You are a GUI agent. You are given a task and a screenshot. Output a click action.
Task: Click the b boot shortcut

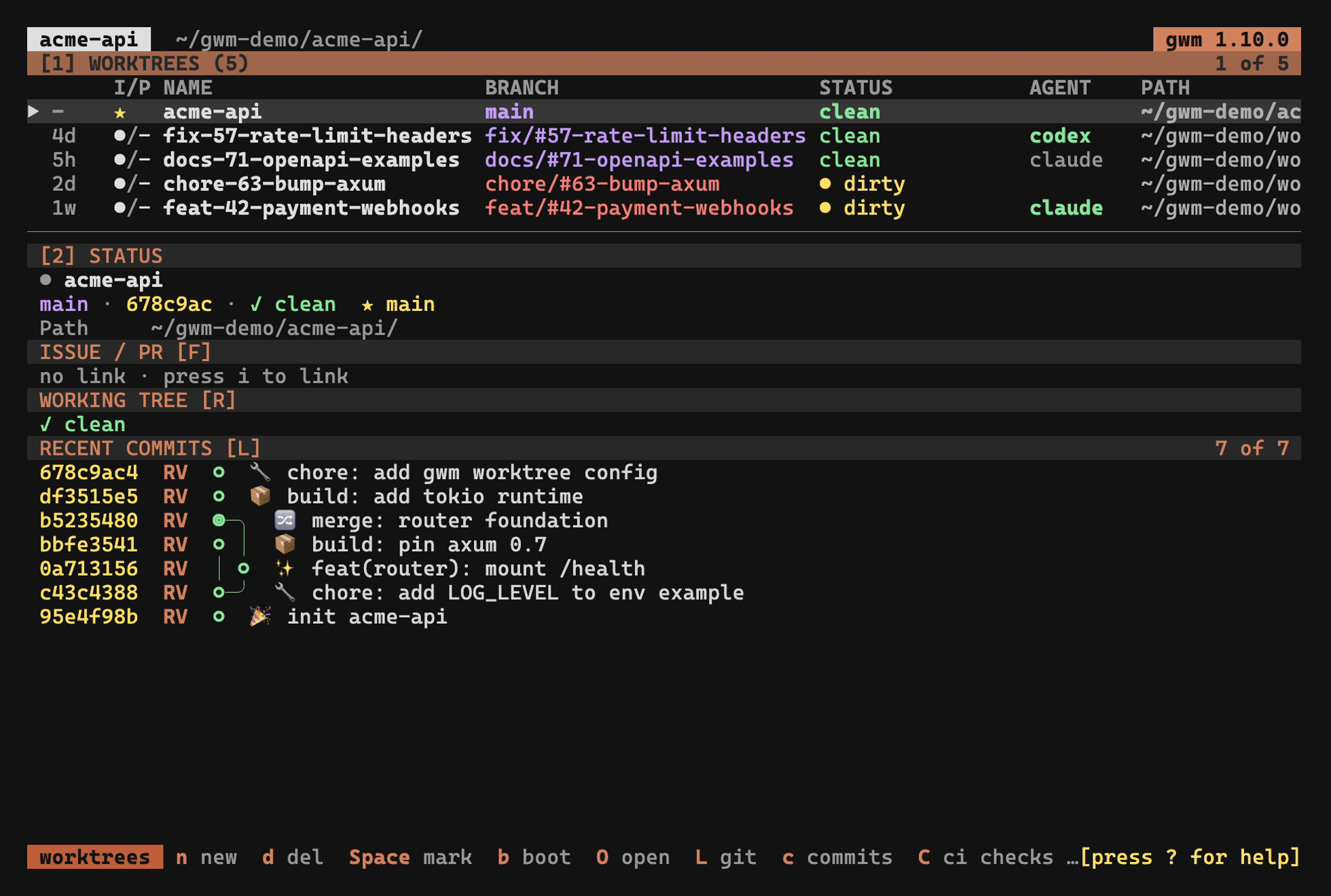coord(534,857)
